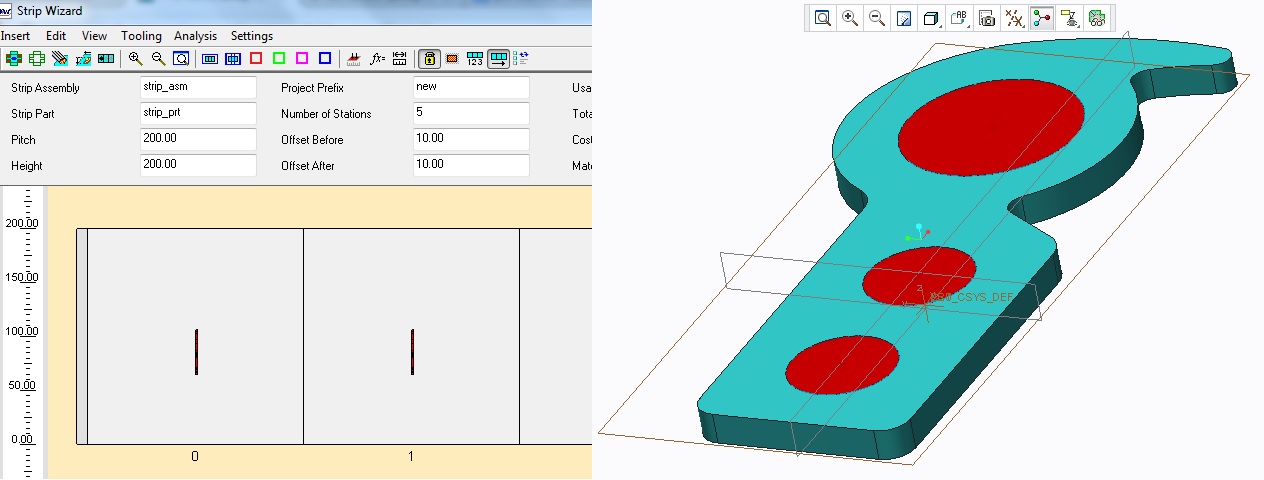The image size is (1264, 480).
Task: Click the Number of Stations field
Action: point(471,113)
